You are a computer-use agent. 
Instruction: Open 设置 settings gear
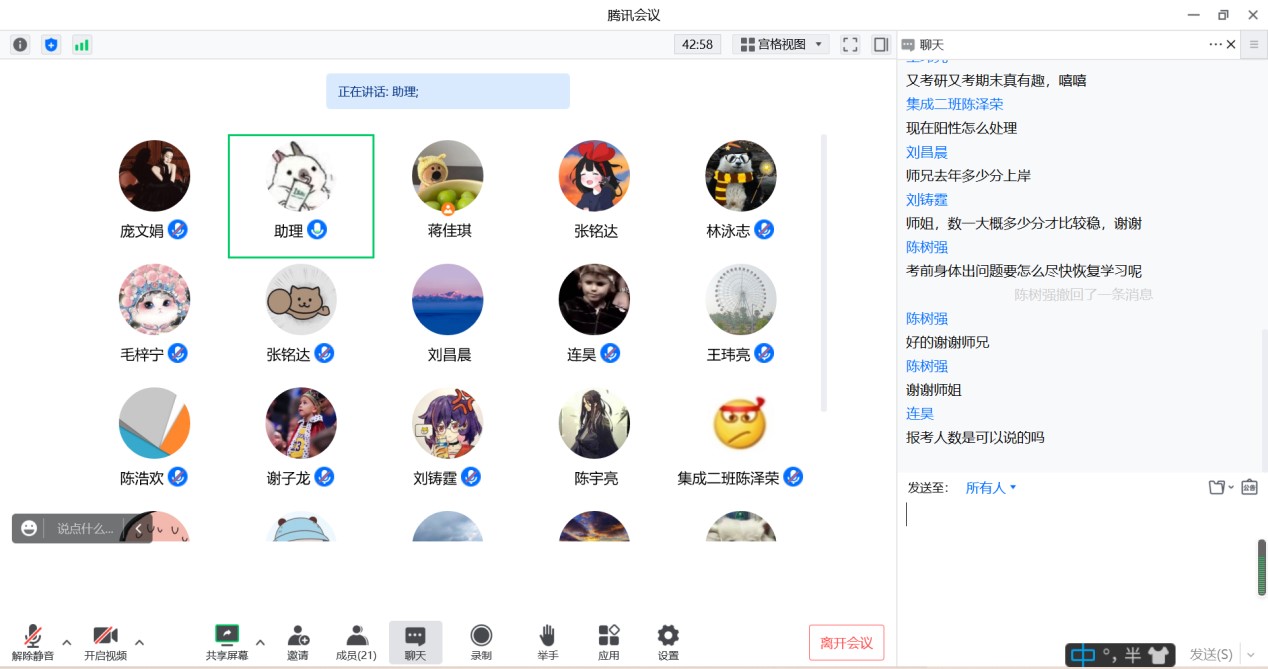tap(668, 642)
